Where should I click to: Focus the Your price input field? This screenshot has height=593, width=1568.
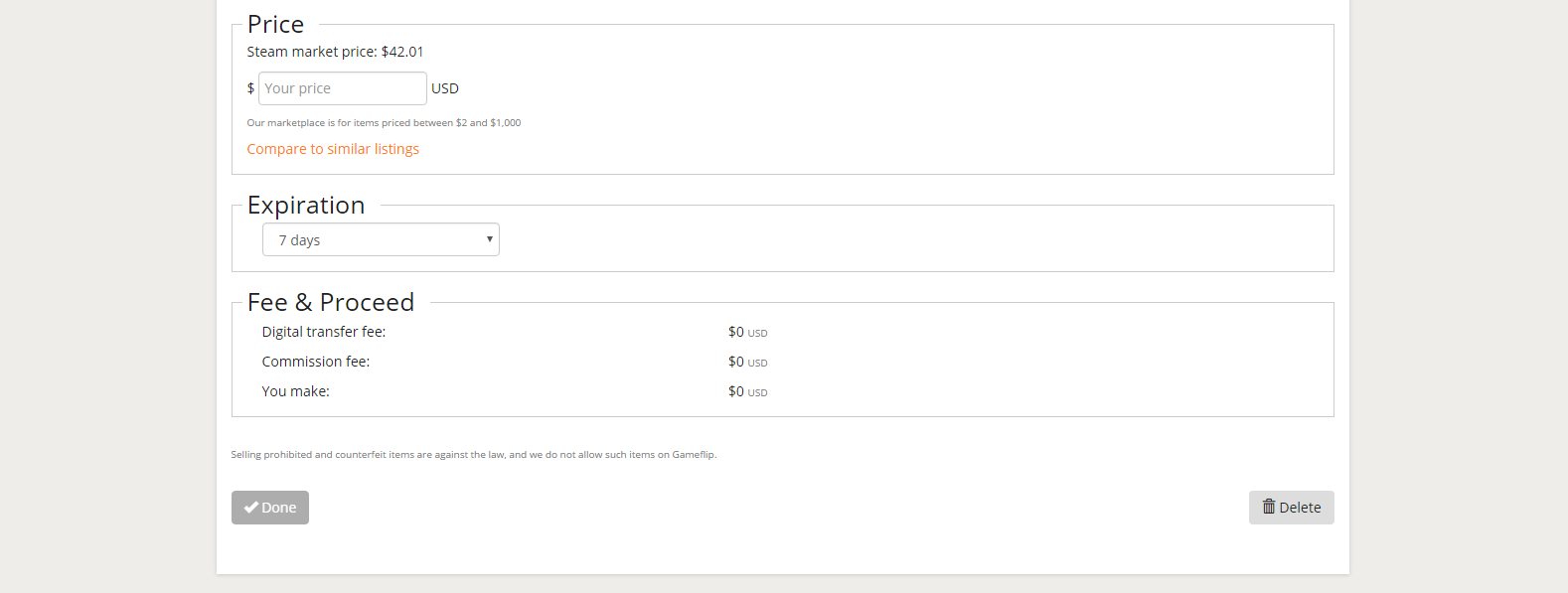[342, 88]
